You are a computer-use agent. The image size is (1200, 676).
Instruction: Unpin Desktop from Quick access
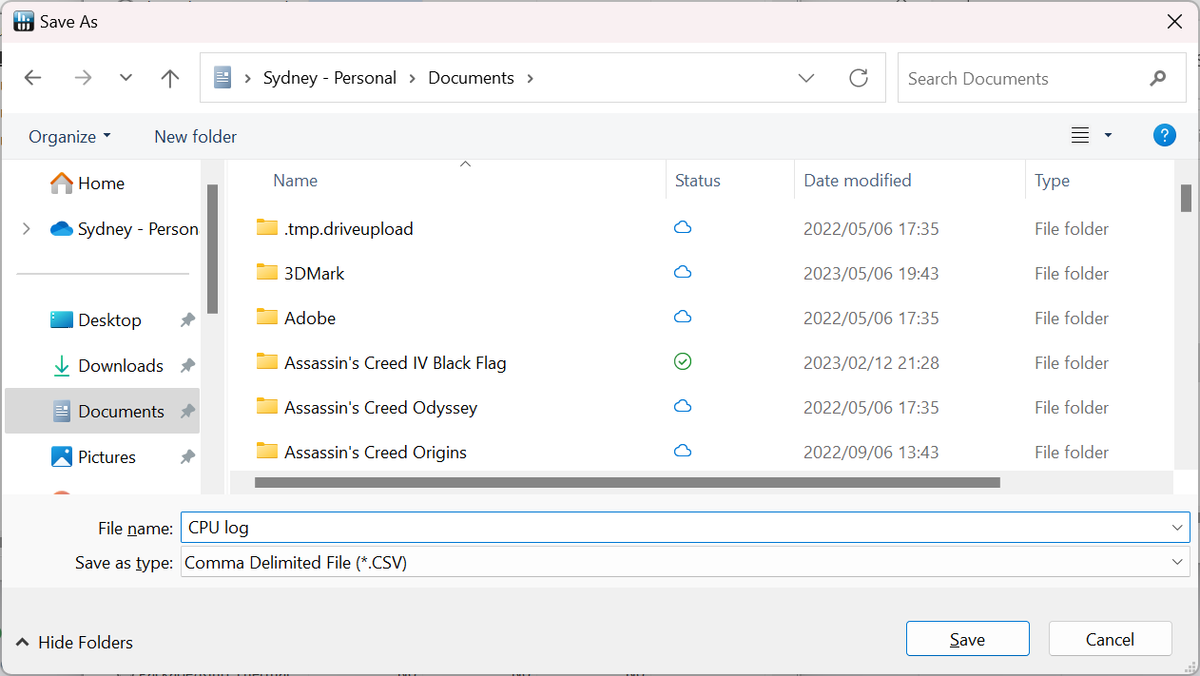pos(187,320)
